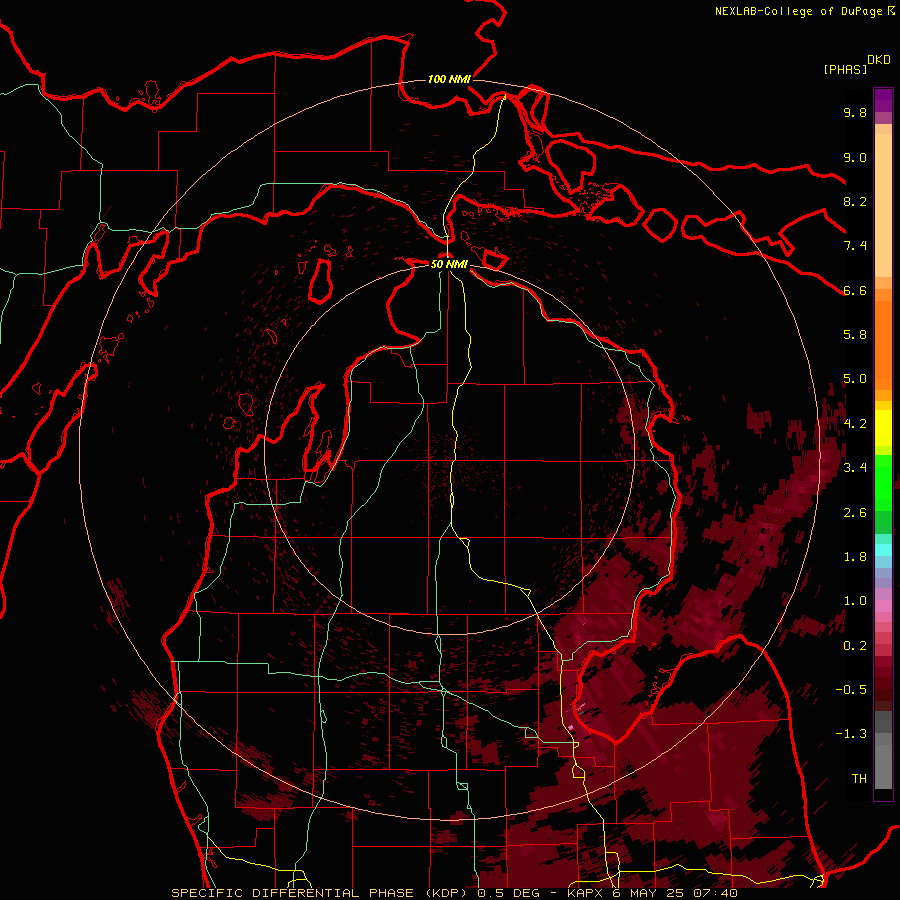The width and height of the screenshot is (900, 900).
Task: Click the 5.8 scale label
Action: pyautogui.click(x=855, y=335)
